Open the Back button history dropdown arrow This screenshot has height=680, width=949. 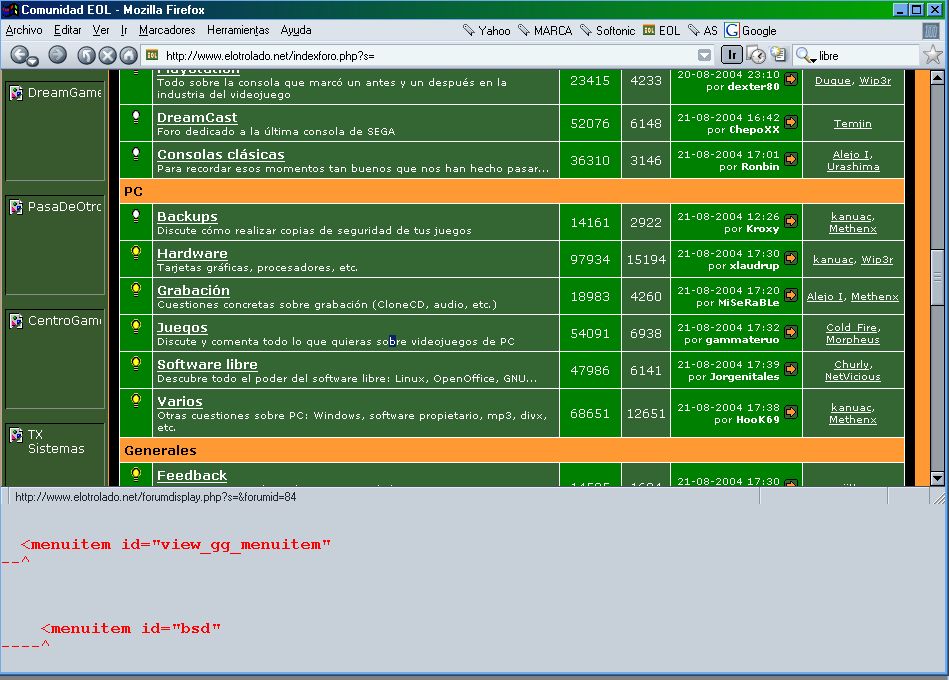(34, 61)
